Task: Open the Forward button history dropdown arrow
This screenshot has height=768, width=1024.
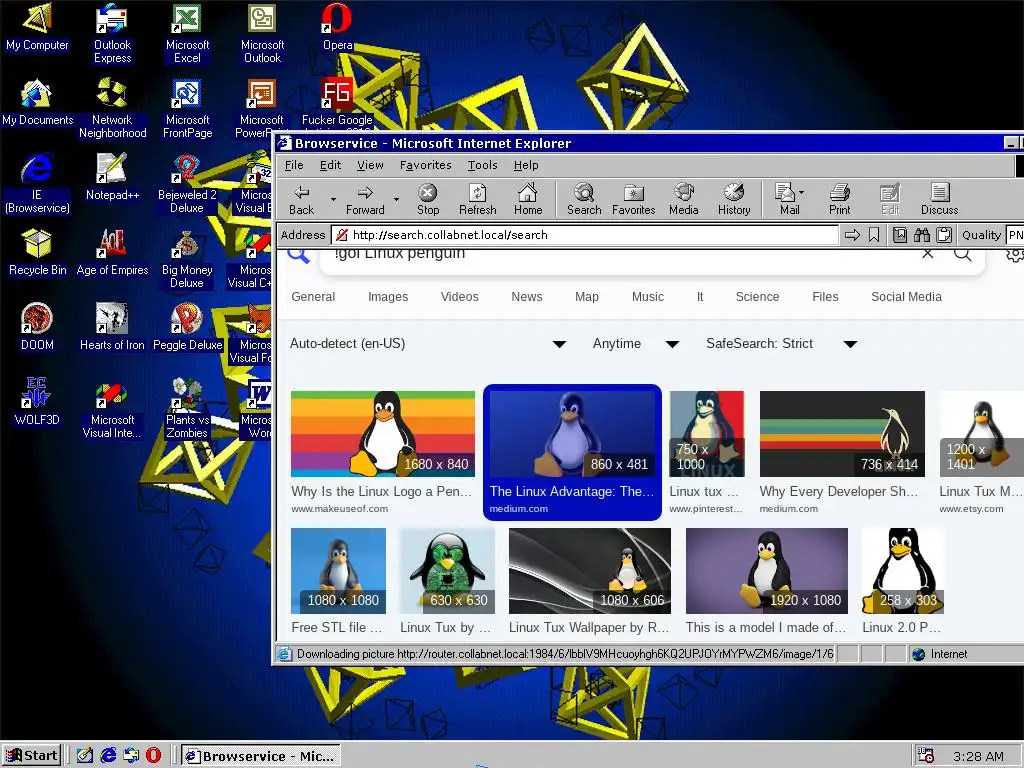Action: (x=396, y=199)
